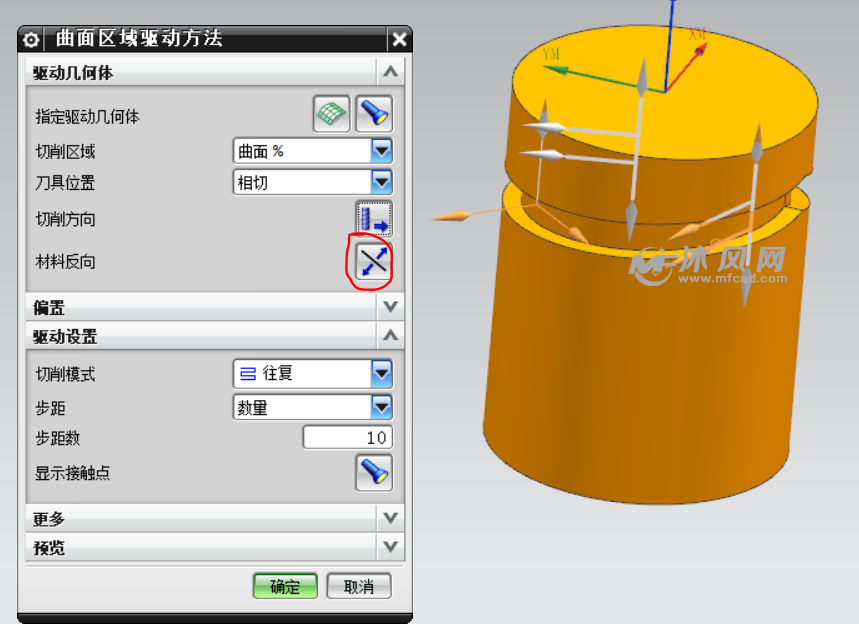Click the Select drive geometry surface icon
The image size is (859, 624).
(x=332, y=114)
